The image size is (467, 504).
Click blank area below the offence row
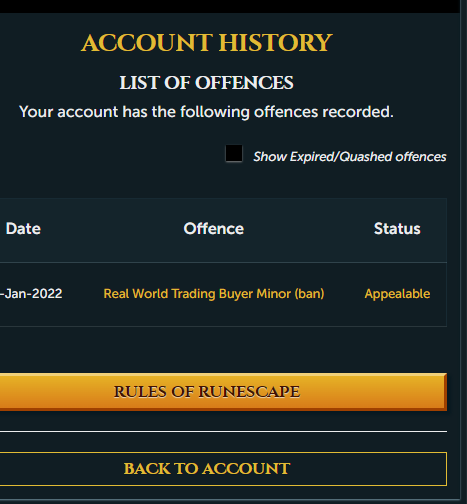(223, 349)
